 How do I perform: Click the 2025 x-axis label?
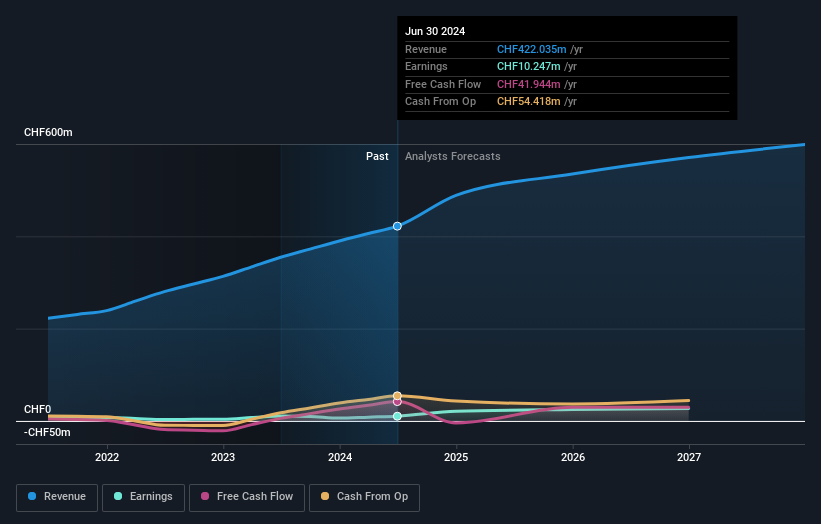[456, 457]
